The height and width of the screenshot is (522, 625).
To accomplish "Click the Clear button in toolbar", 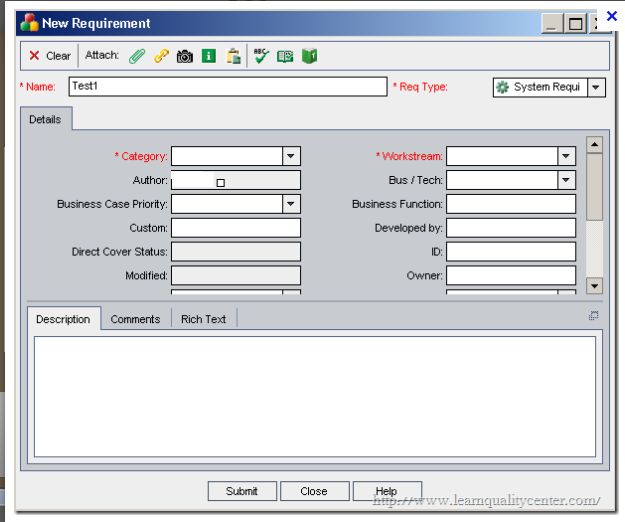I will click(50, 56).
